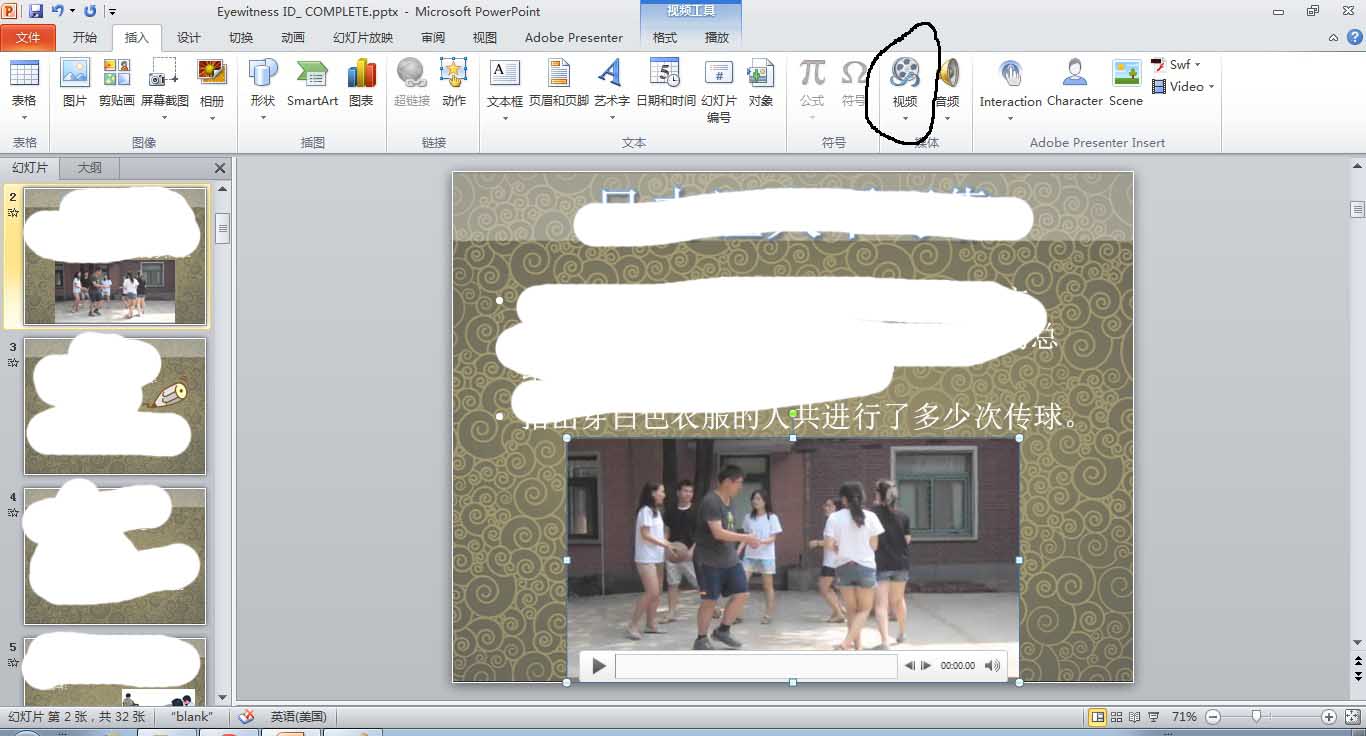Step the video forward
1366x736 pixels.
[926, 666]
